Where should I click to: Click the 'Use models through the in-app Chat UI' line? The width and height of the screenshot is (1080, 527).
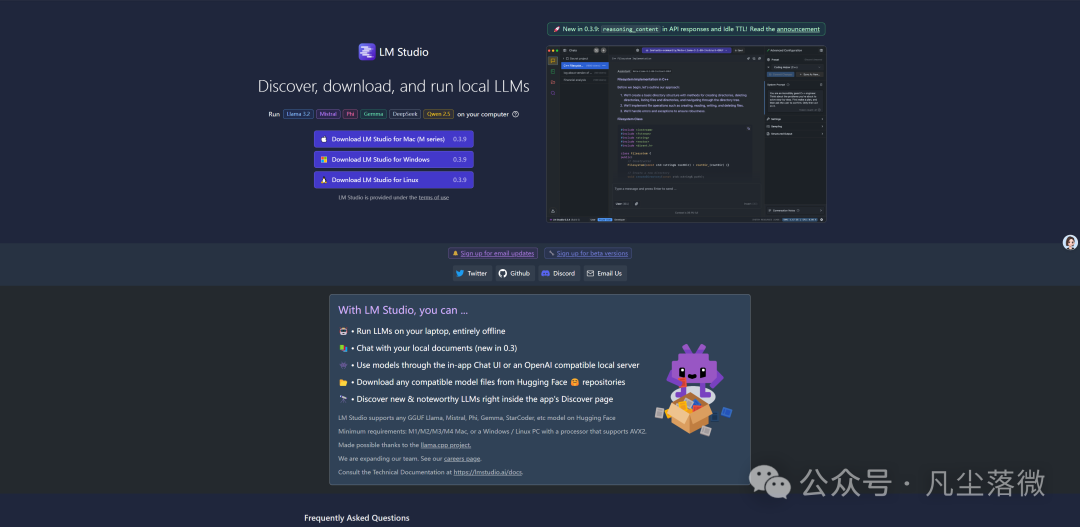(497, 365)
